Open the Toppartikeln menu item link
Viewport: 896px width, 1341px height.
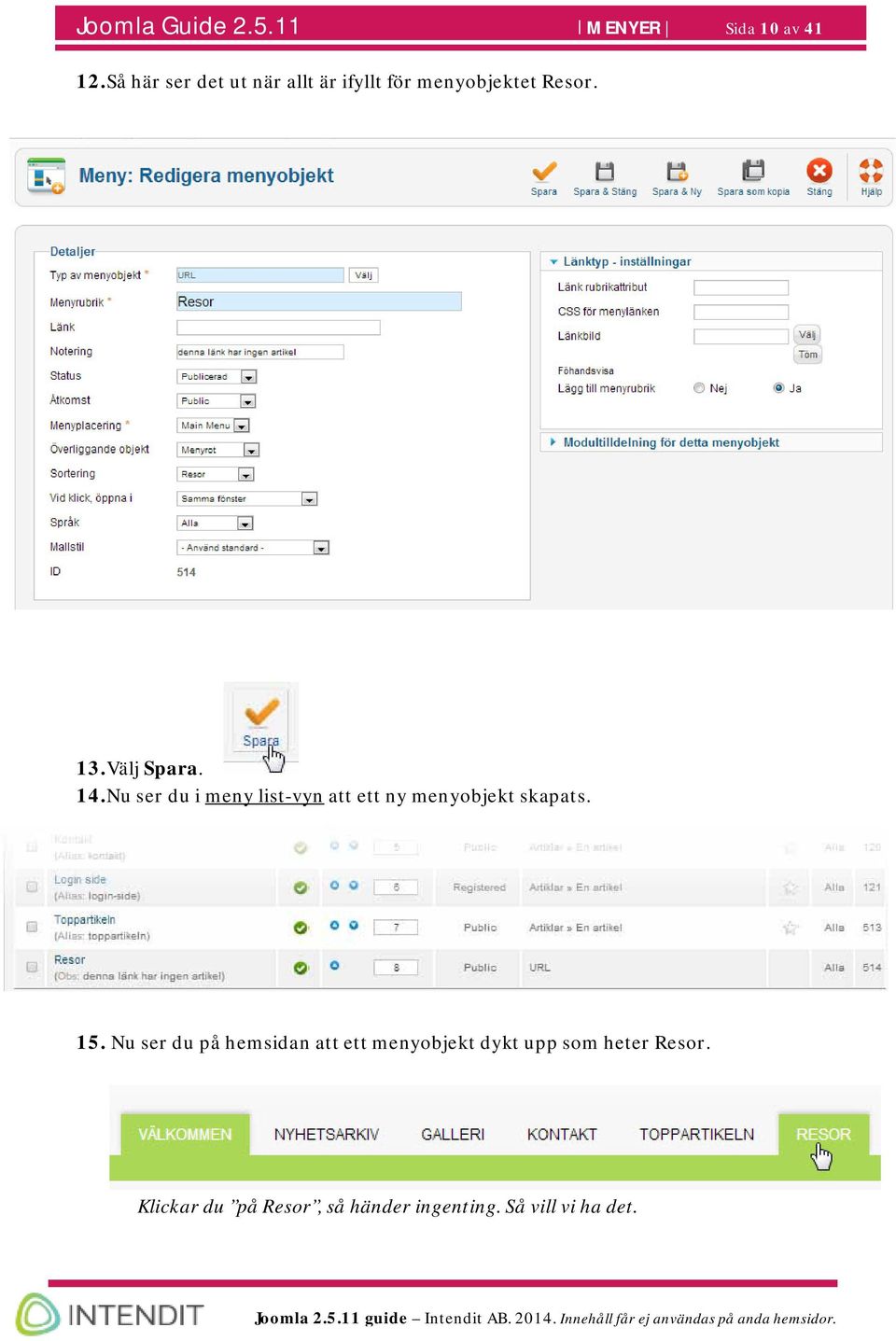coord(85,920)
